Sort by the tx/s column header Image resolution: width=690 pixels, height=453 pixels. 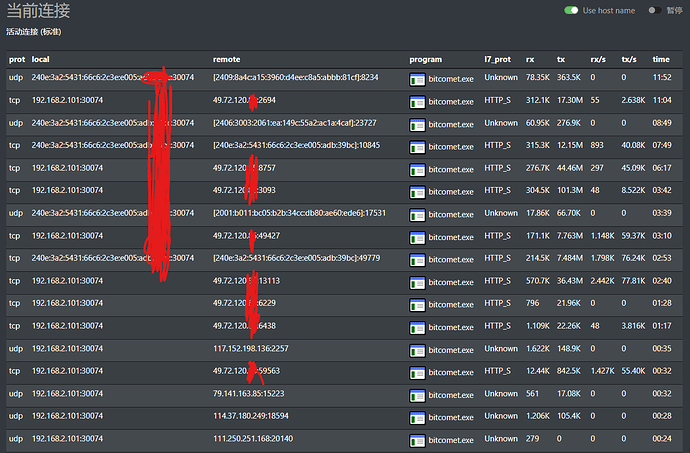point(629,59)
